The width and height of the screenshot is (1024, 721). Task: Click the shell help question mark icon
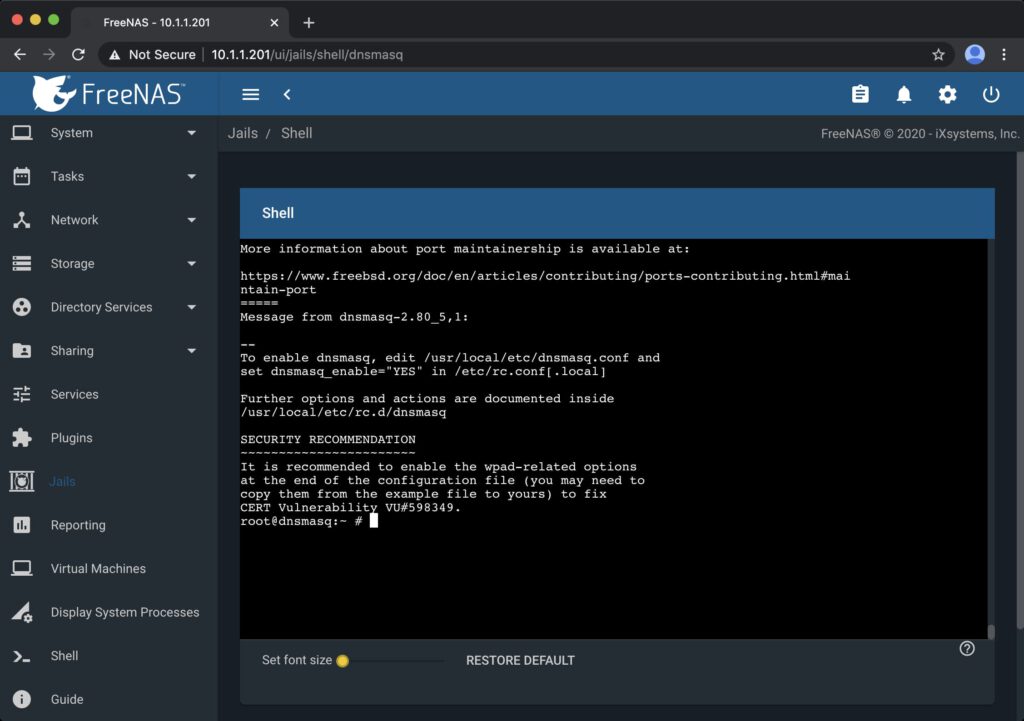point(967,649)
